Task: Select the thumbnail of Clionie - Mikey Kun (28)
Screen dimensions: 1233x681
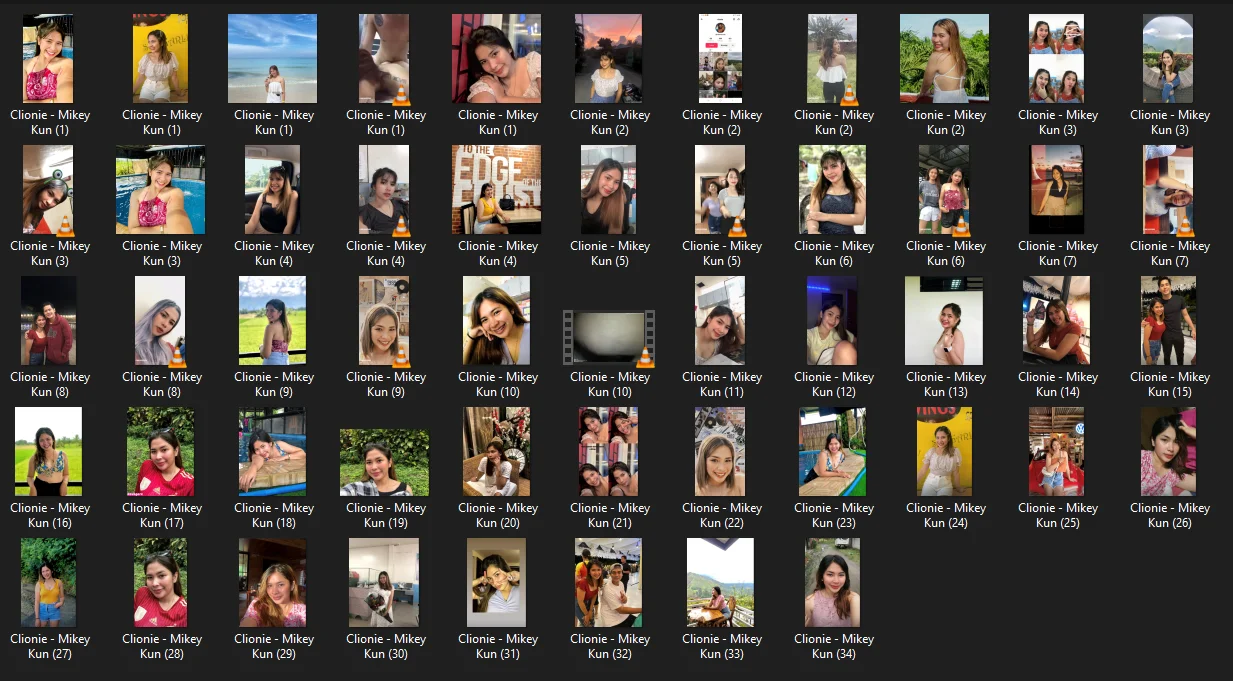Action: (x=160, y=583)
